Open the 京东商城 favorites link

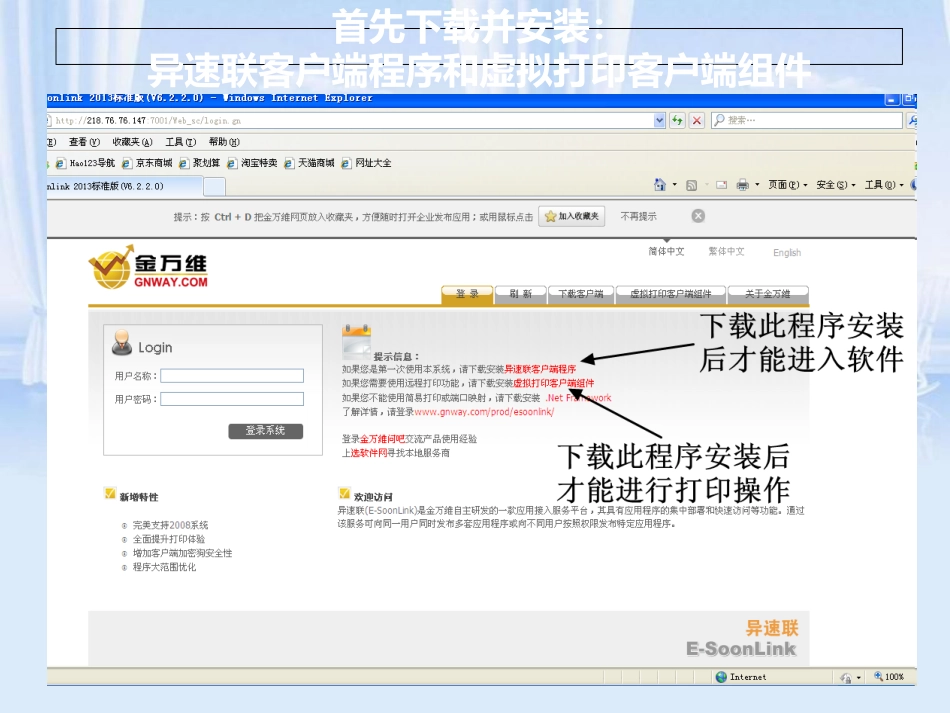click(x=147, y=163)
